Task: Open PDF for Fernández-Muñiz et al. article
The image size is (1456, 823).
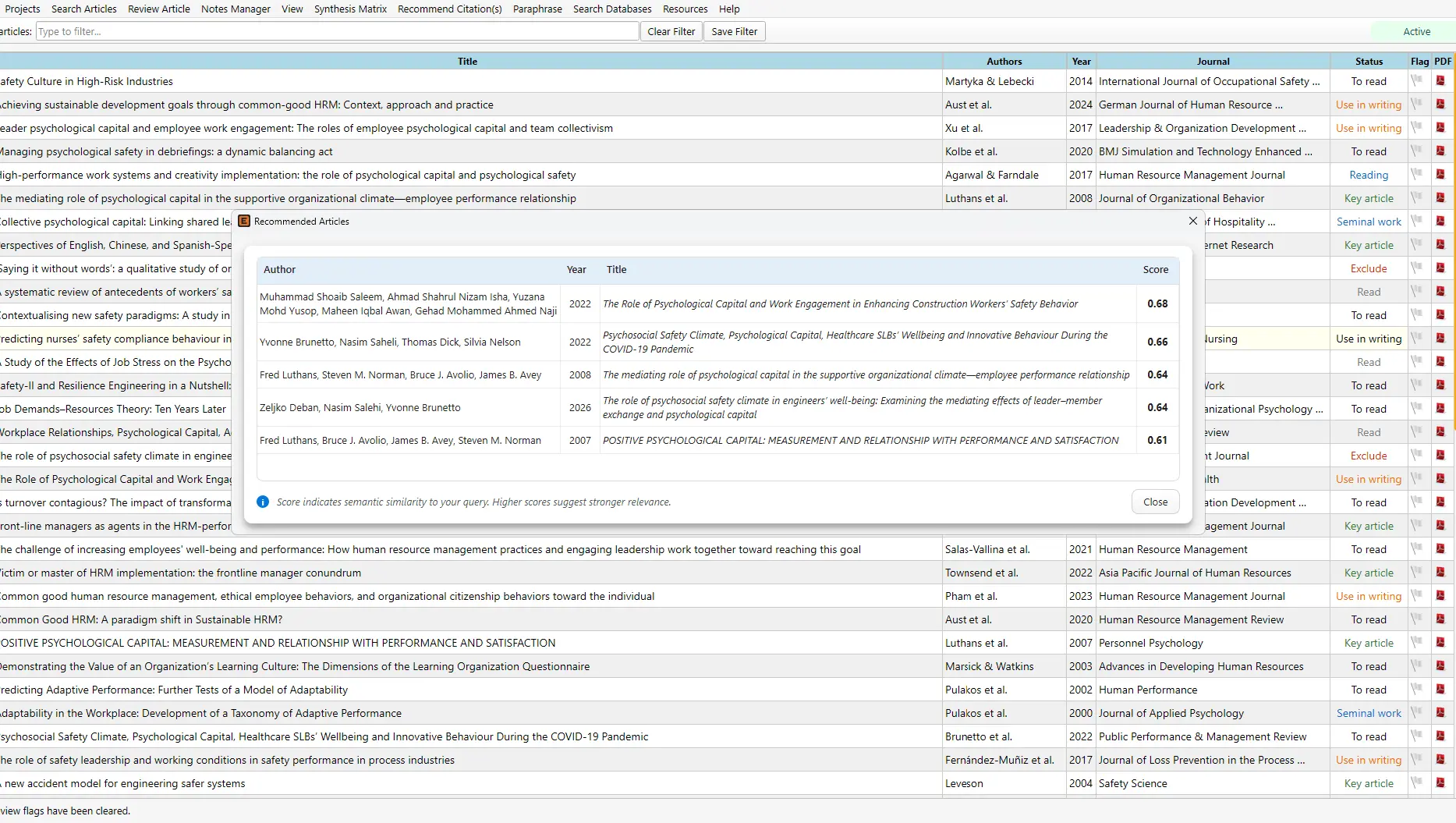Action: [1440, 759]
